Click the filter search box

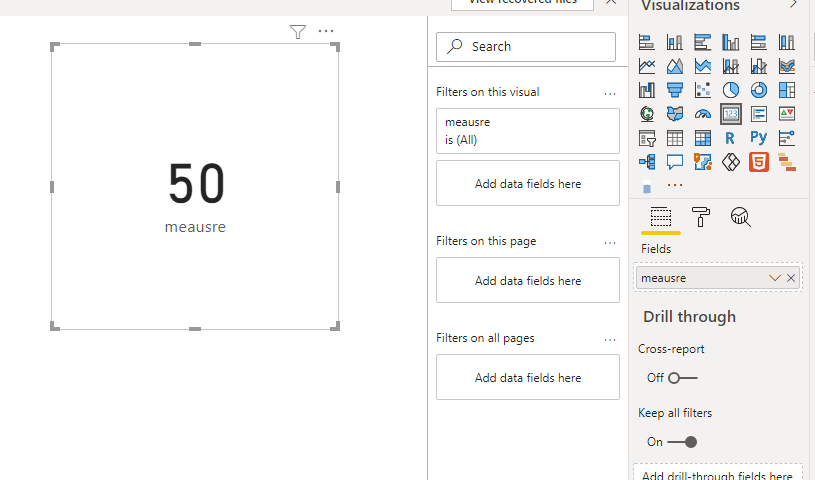pyautogui.click(x=526, y=47)
